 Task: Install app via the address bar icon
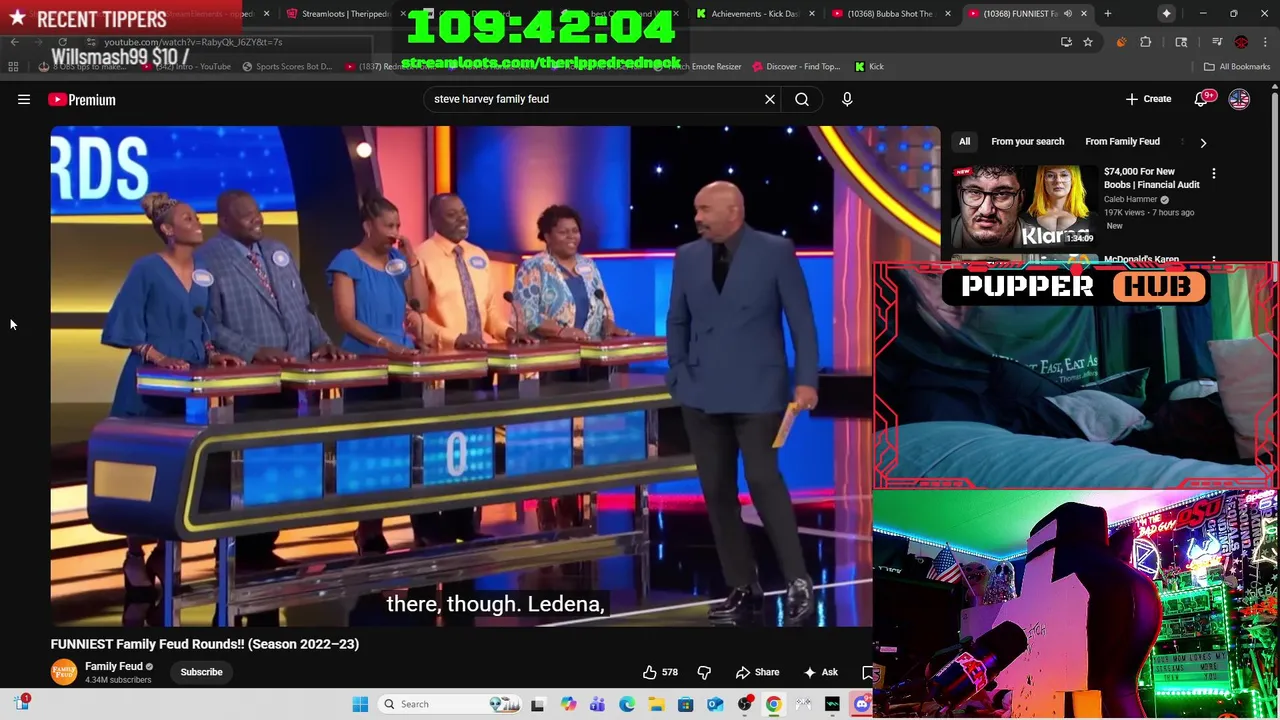(x=1066, y=42)
